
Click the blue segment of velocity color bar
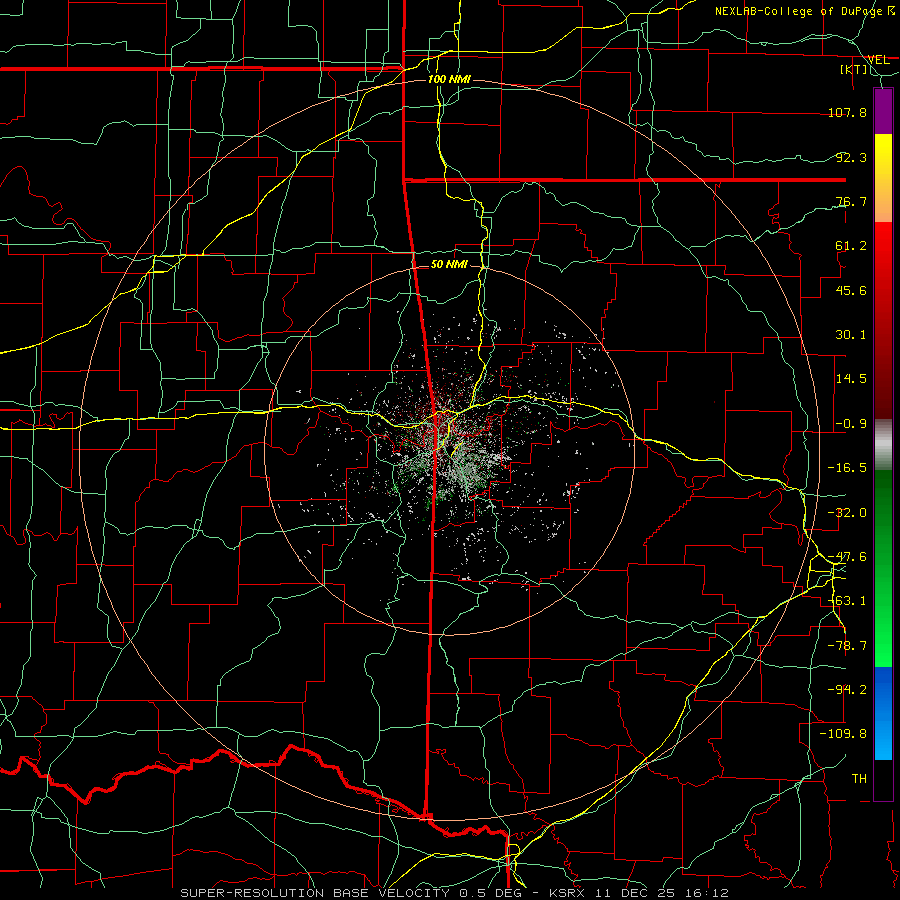tap(883, 713)
